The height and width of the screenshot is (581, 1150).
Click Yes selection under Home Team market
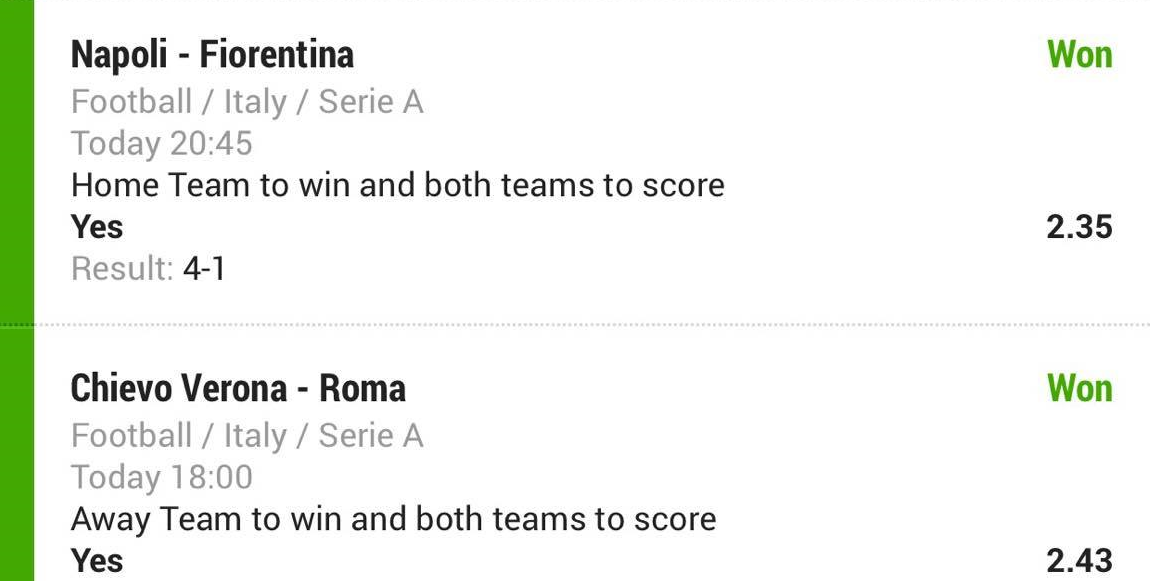(97, 227)
